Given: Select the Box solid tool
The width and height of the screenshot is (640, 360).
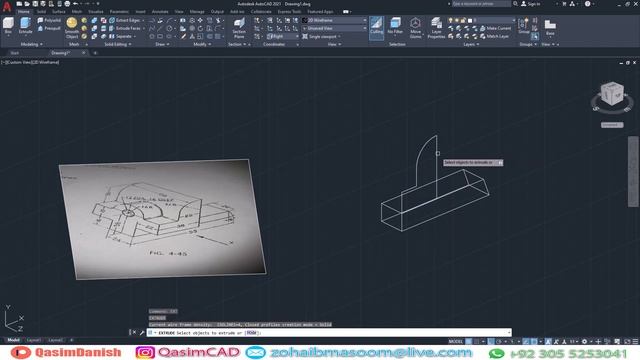Looking at the screenshot, I should click(8, 26).
